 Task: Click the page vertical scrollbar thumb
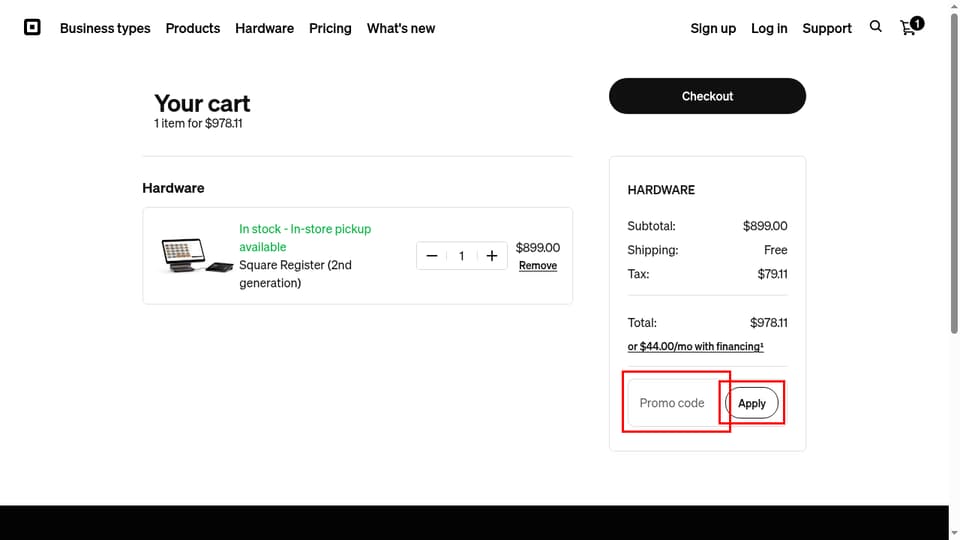tap(954, 174)
